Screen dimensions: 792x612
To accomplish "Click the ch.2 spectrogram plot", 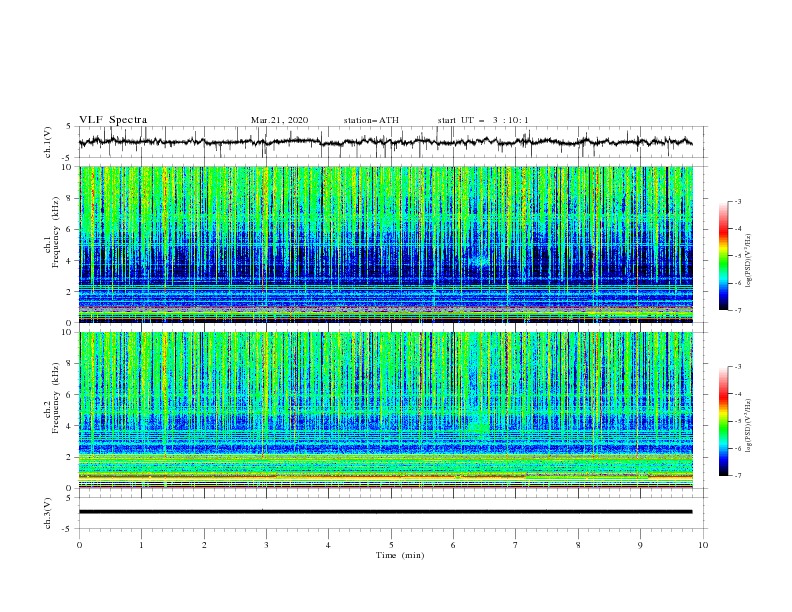I will [386, 410].
